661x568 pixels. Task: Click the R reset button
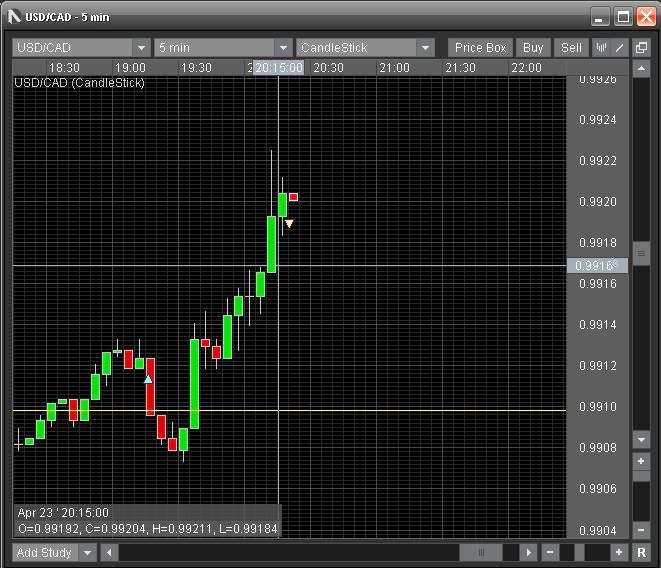641,552
